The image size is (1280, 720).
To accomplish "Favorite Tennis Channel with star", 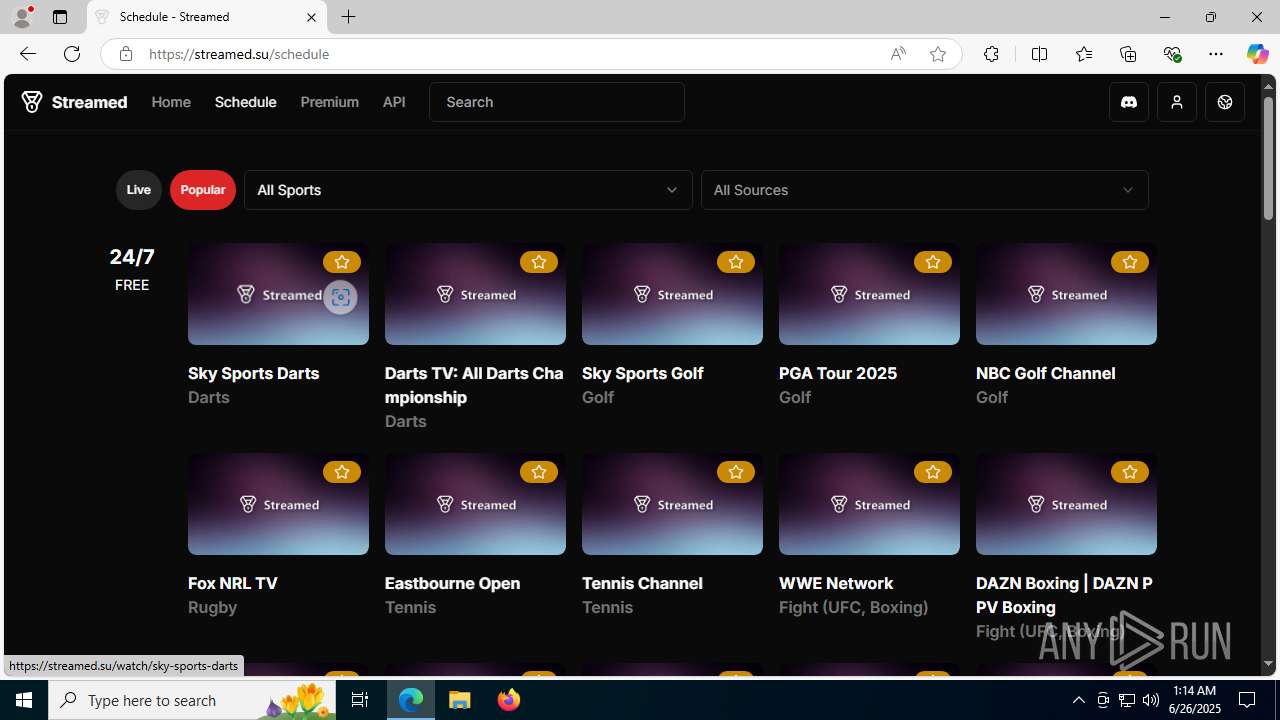I will (736, 472).
